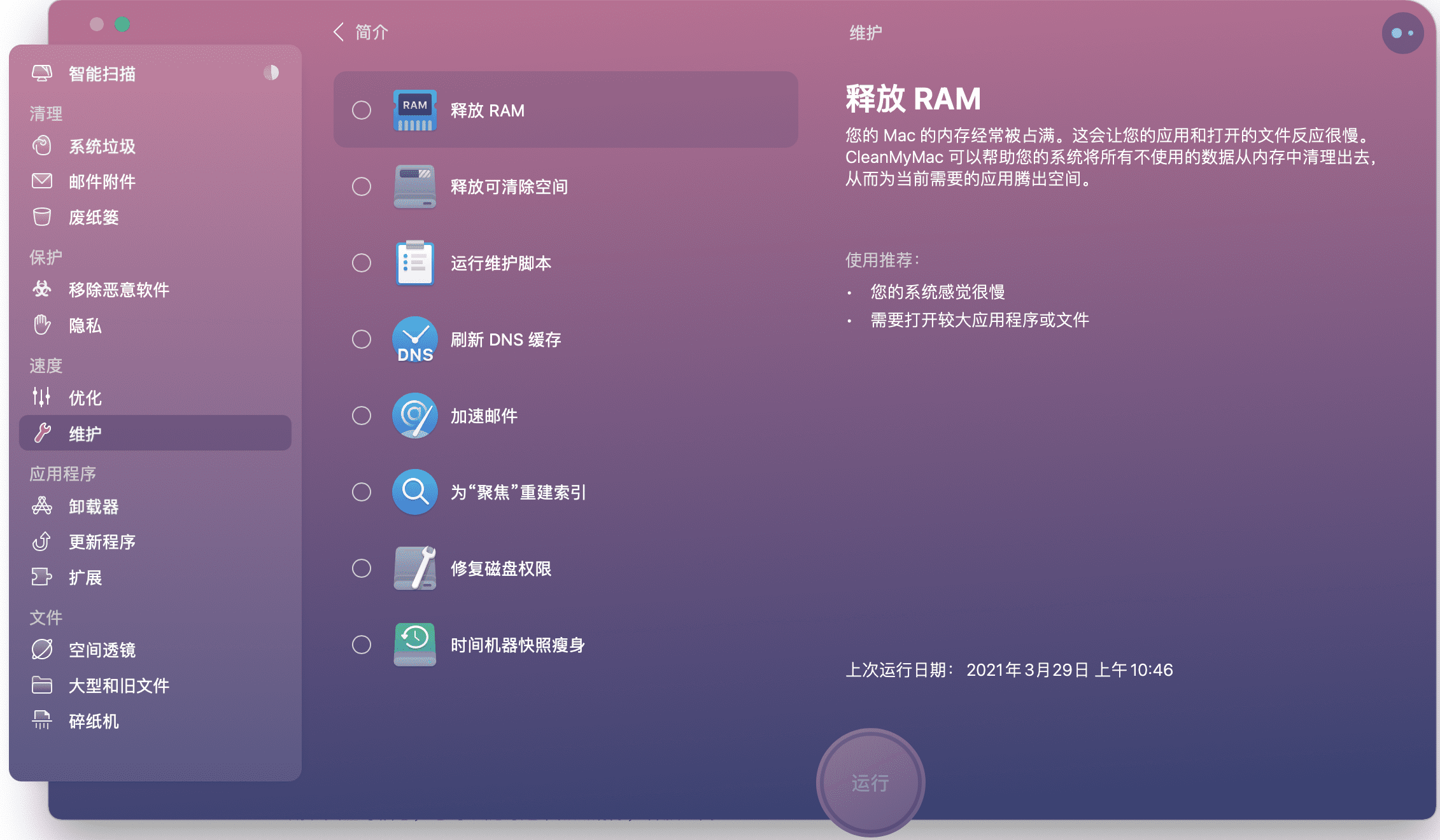Screen dimensions: 1440x840
Task: Click the Maintenance wrench icon
Action: click(42, 433)
